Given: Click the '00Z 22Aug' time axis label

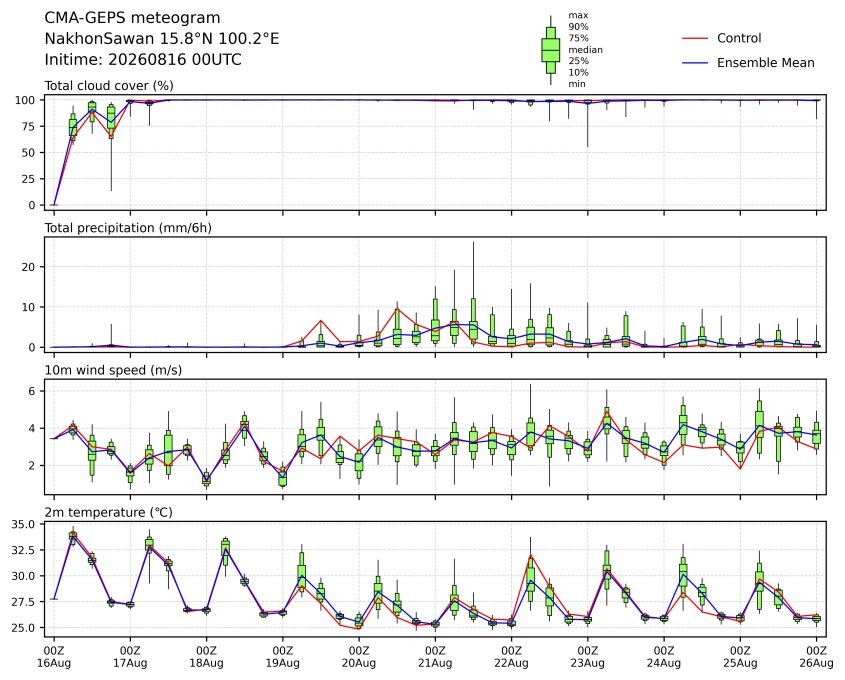Looking at the screenshot, I should tap(511, 657).
